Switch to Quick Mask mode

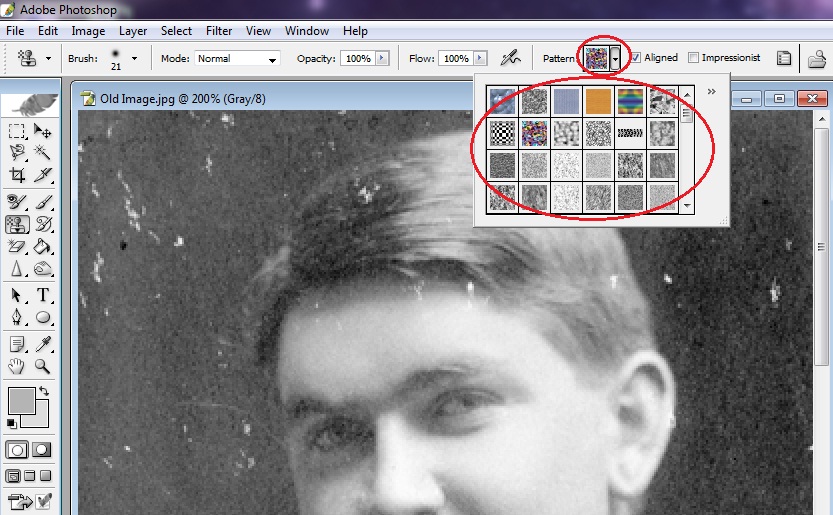42,450
